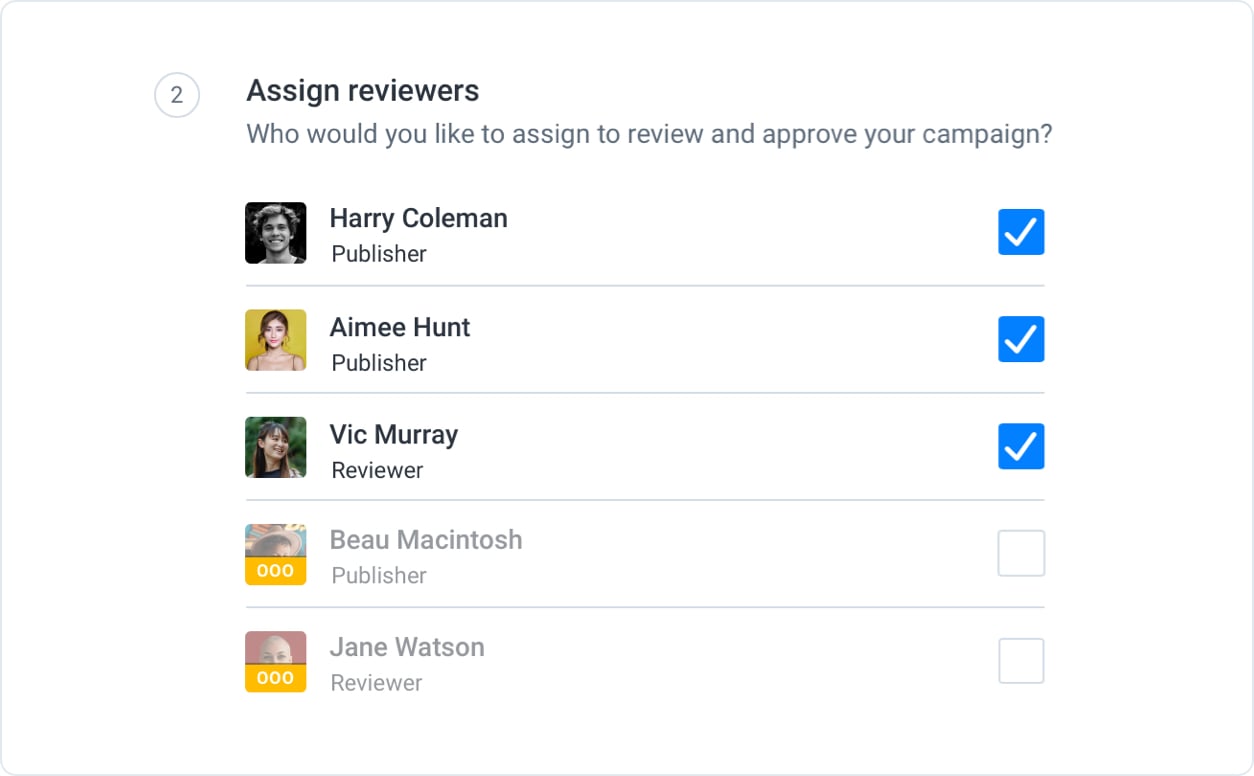
Task: Click the Assign reviewers heading
Action: click(362, 90)
